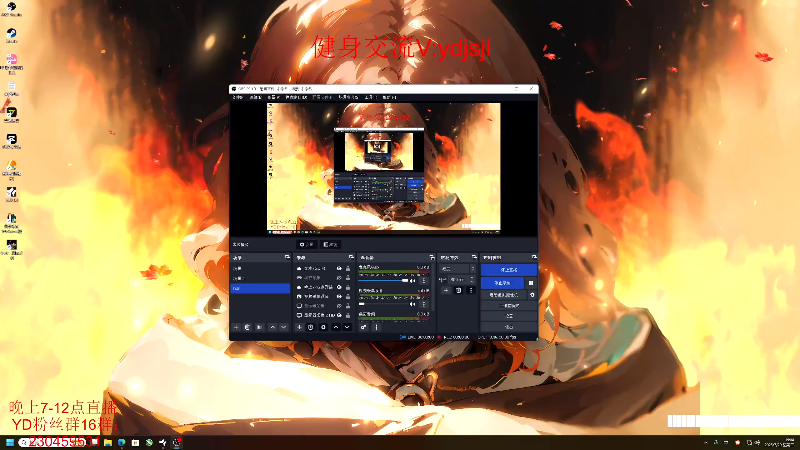Image resolution: width=800 pixels, height=450 pixels.
Task: Click the OBS Studio icon on the taskbar
Action: [177, 442]
